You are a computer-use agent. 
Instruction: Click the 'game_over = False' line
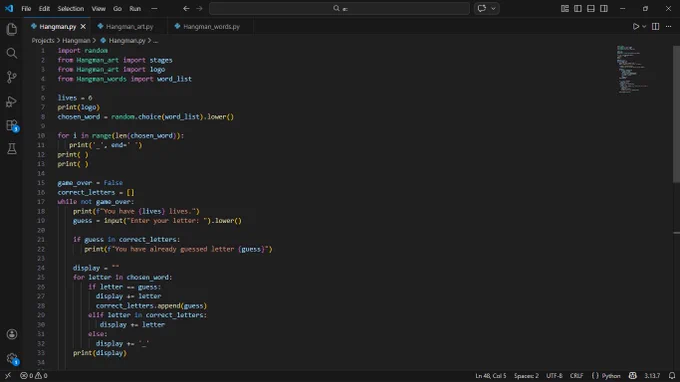tap(90, 183)
